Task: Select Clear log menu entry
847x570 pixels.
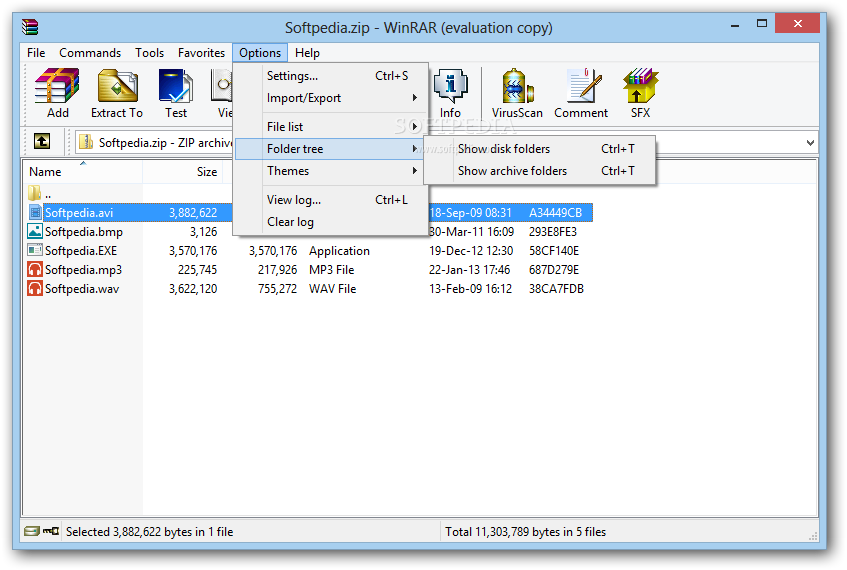Action: coord(331,222)
